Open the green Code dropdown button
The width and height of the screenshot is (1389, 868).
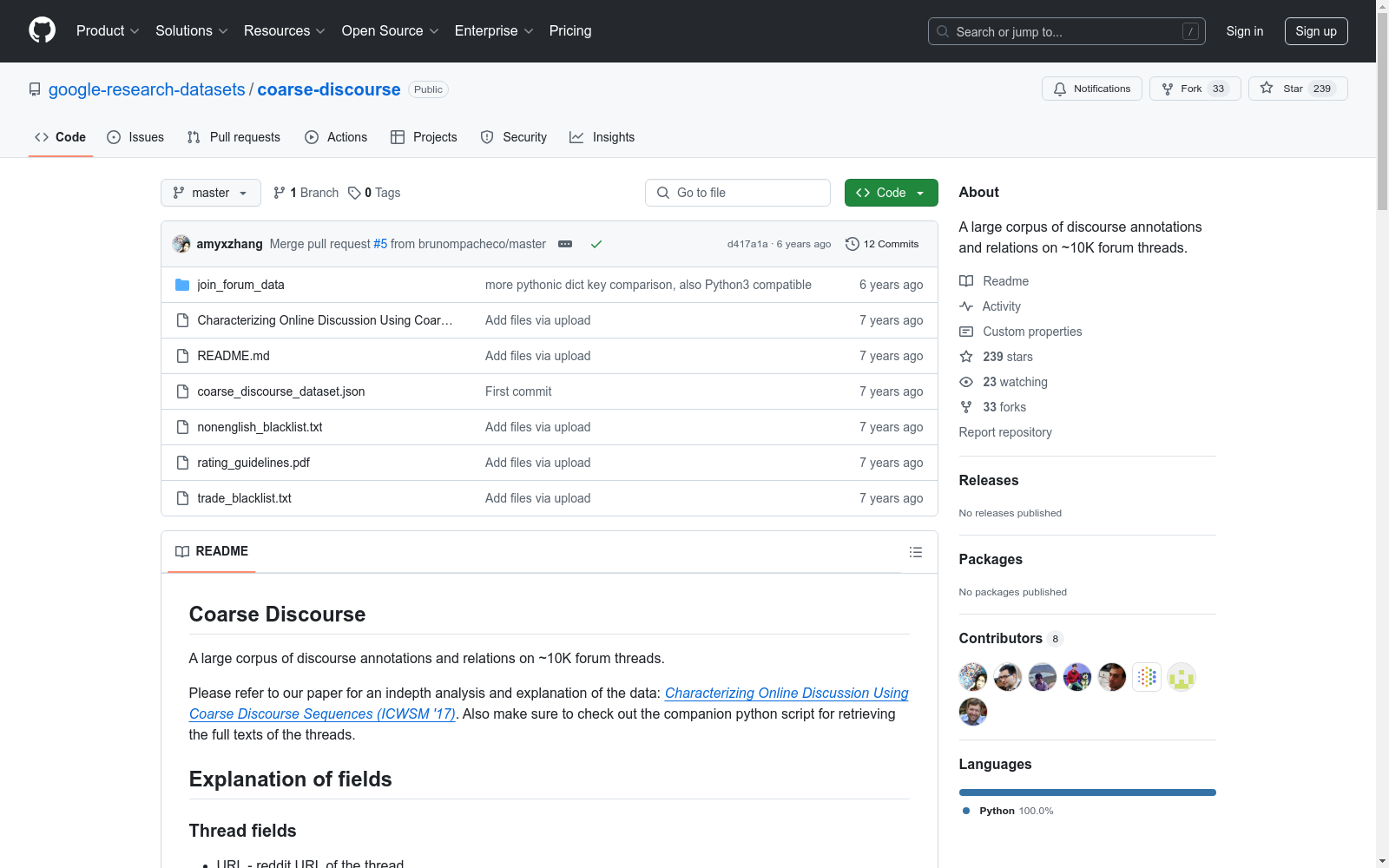891,193
